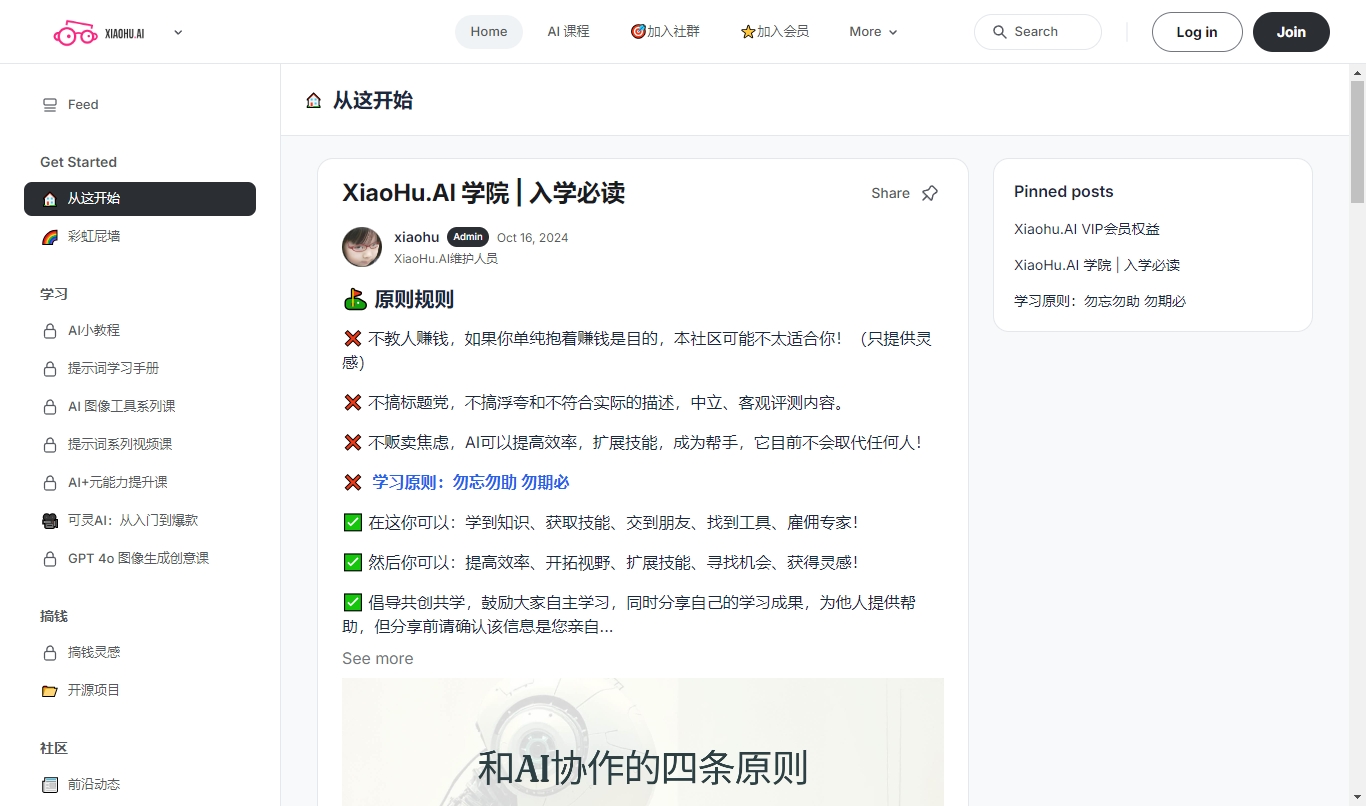Viewport: 1366px width, 806px height.
Task: Open pinned post 学习原则：勿忘勿助 勿期必
Action: 1100,301
